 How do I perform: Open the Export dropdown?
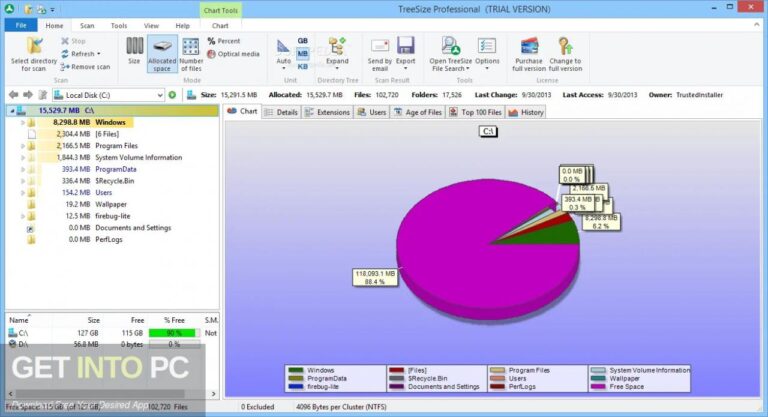tap(406, 54)
